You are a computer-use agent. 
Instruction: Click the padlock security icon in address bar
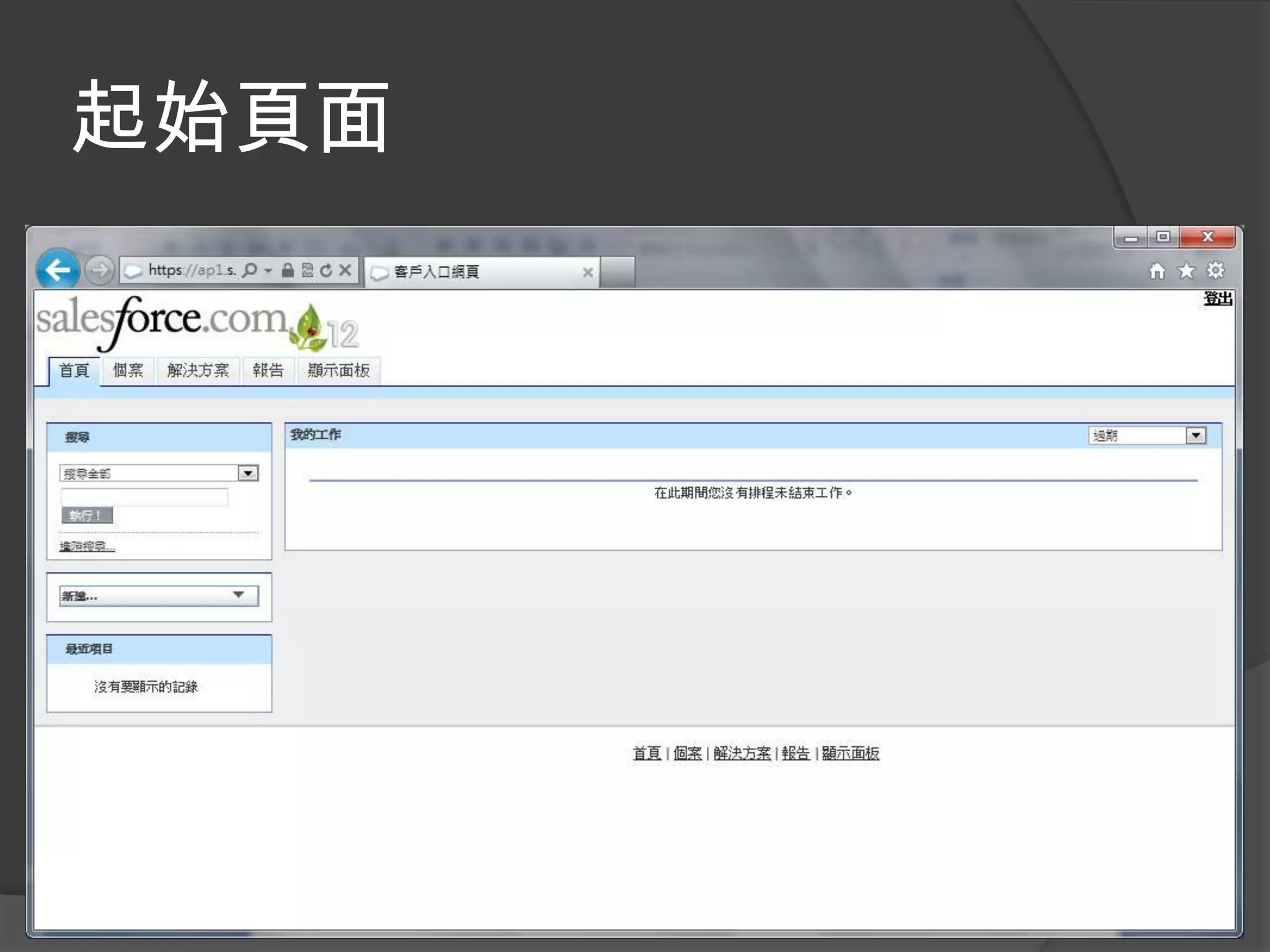tap(287, 270)
